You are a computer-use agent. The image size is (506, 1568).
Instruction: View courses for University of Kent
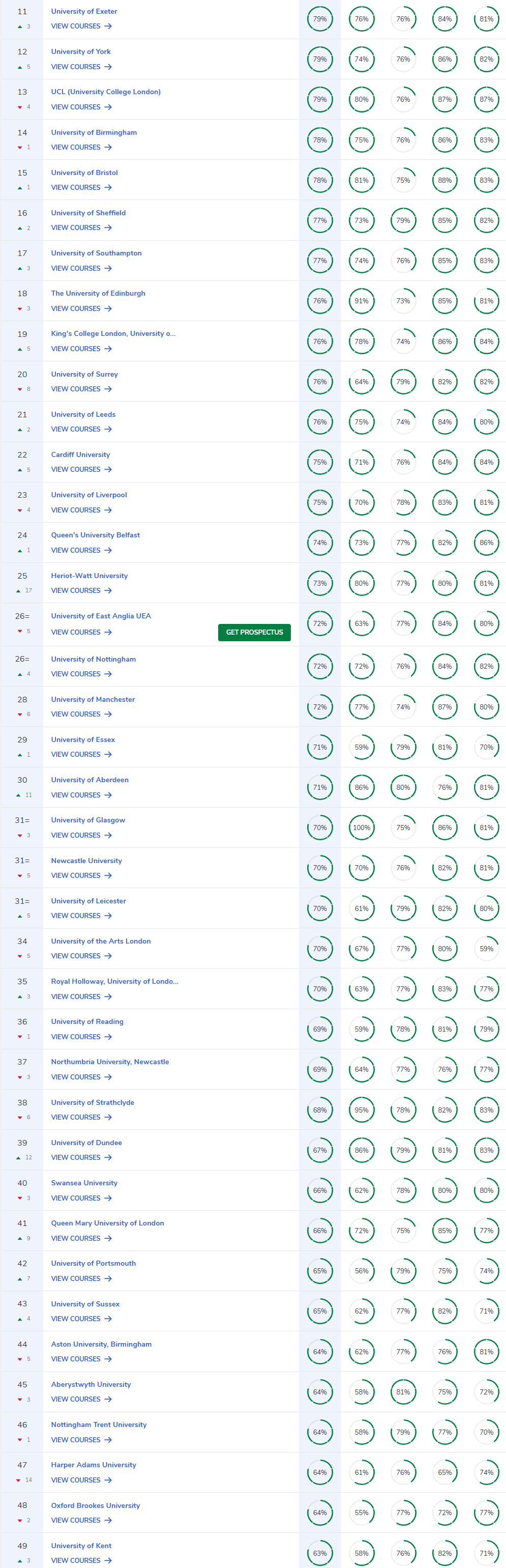[x=81, y=1560]
